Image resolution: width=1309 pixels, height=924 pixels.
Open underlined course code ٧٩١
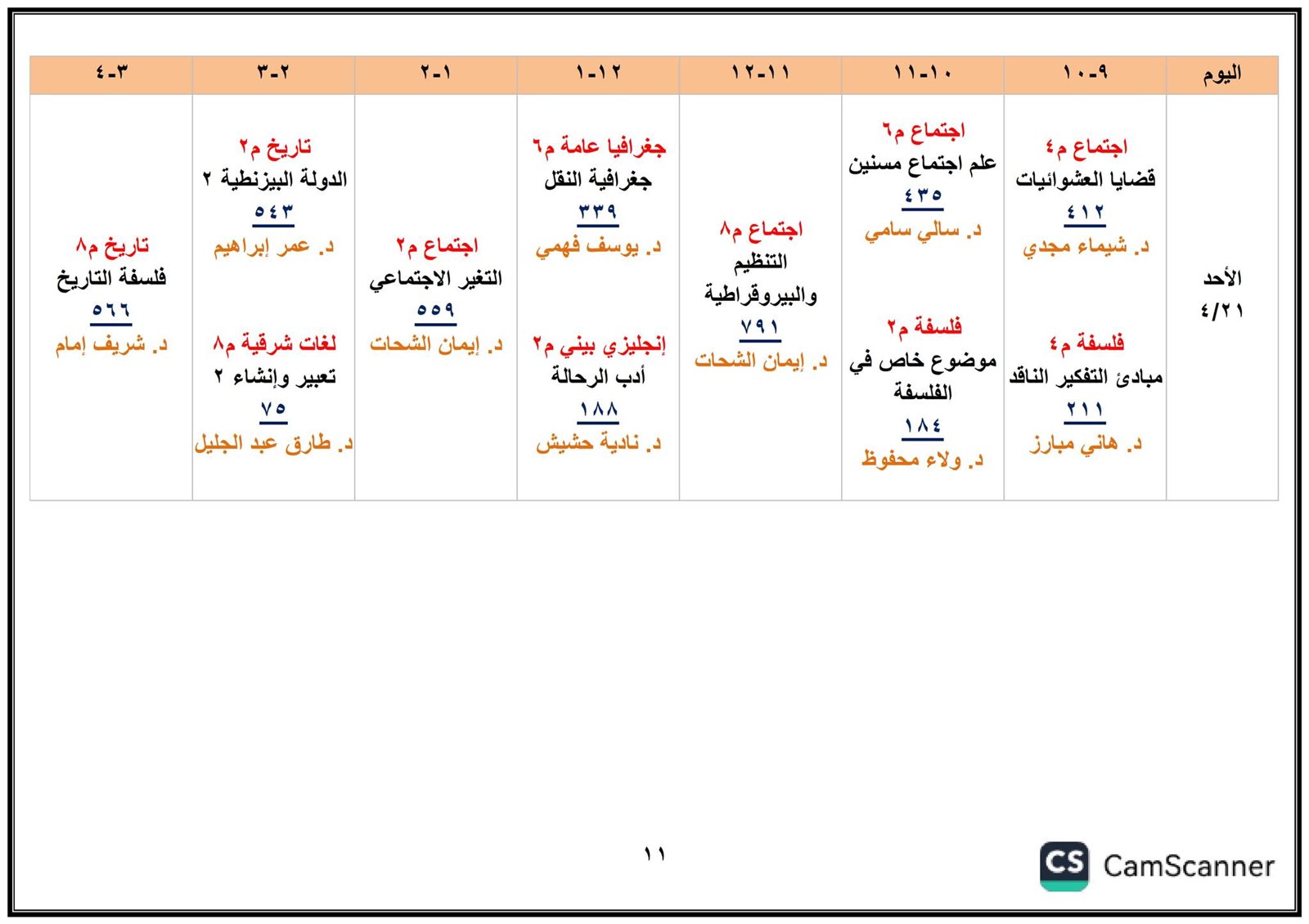tap(760, 328)
